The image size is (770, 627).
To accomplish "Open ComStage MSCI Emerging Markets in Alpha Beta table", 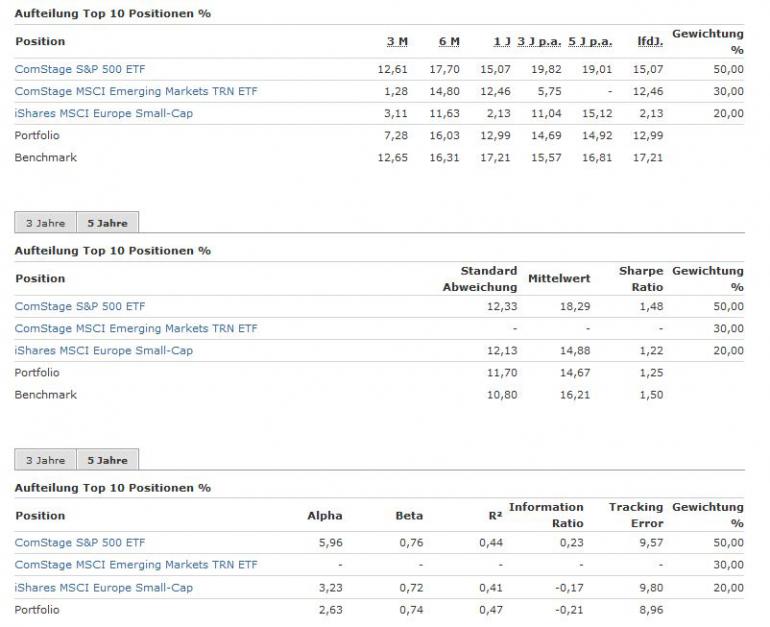I will [136, 565].
